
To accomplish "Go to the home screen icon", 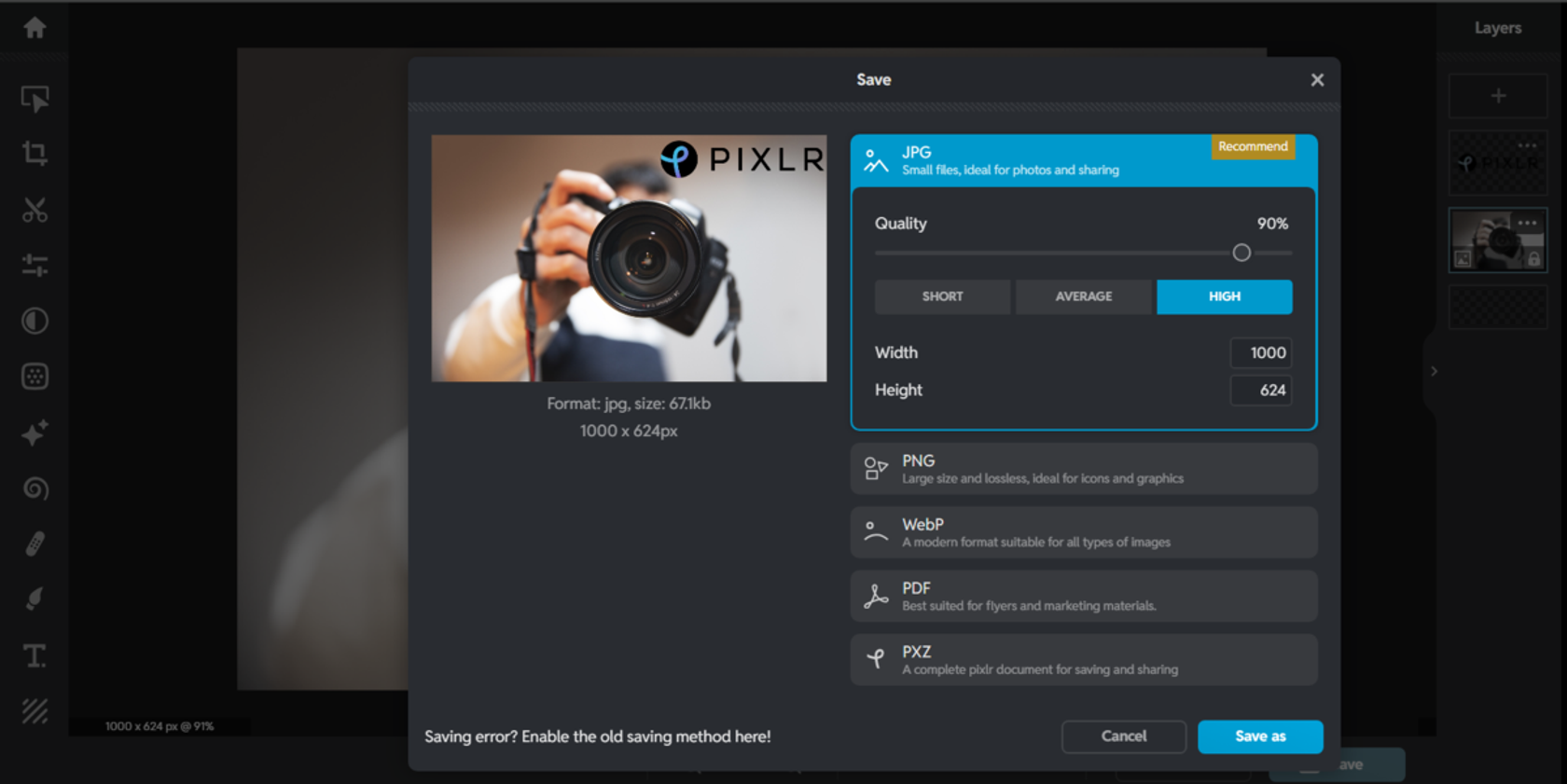I will point(35,28).
